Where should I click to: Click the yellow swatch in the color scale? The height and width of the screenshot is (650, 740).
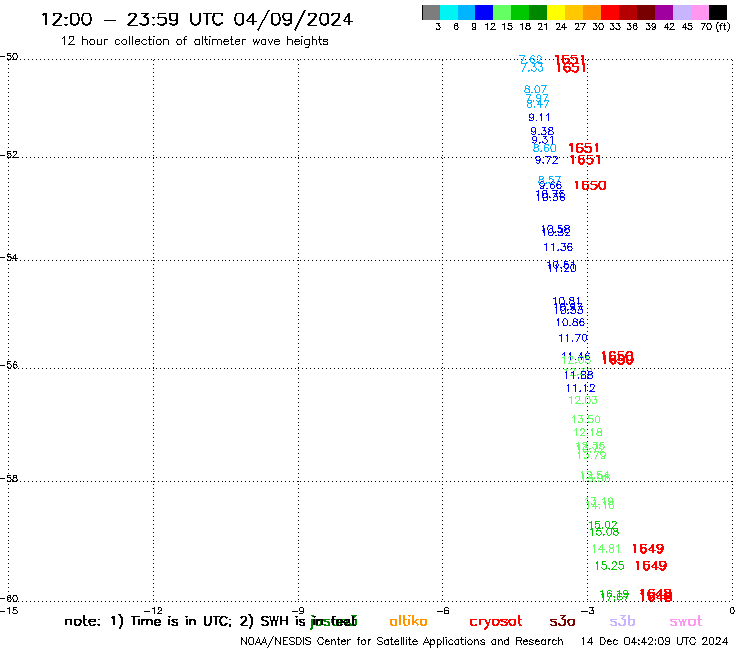556,12
